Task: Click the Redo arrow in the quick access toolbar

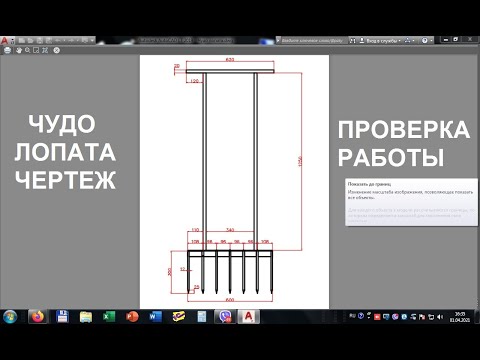Action: 71,41
